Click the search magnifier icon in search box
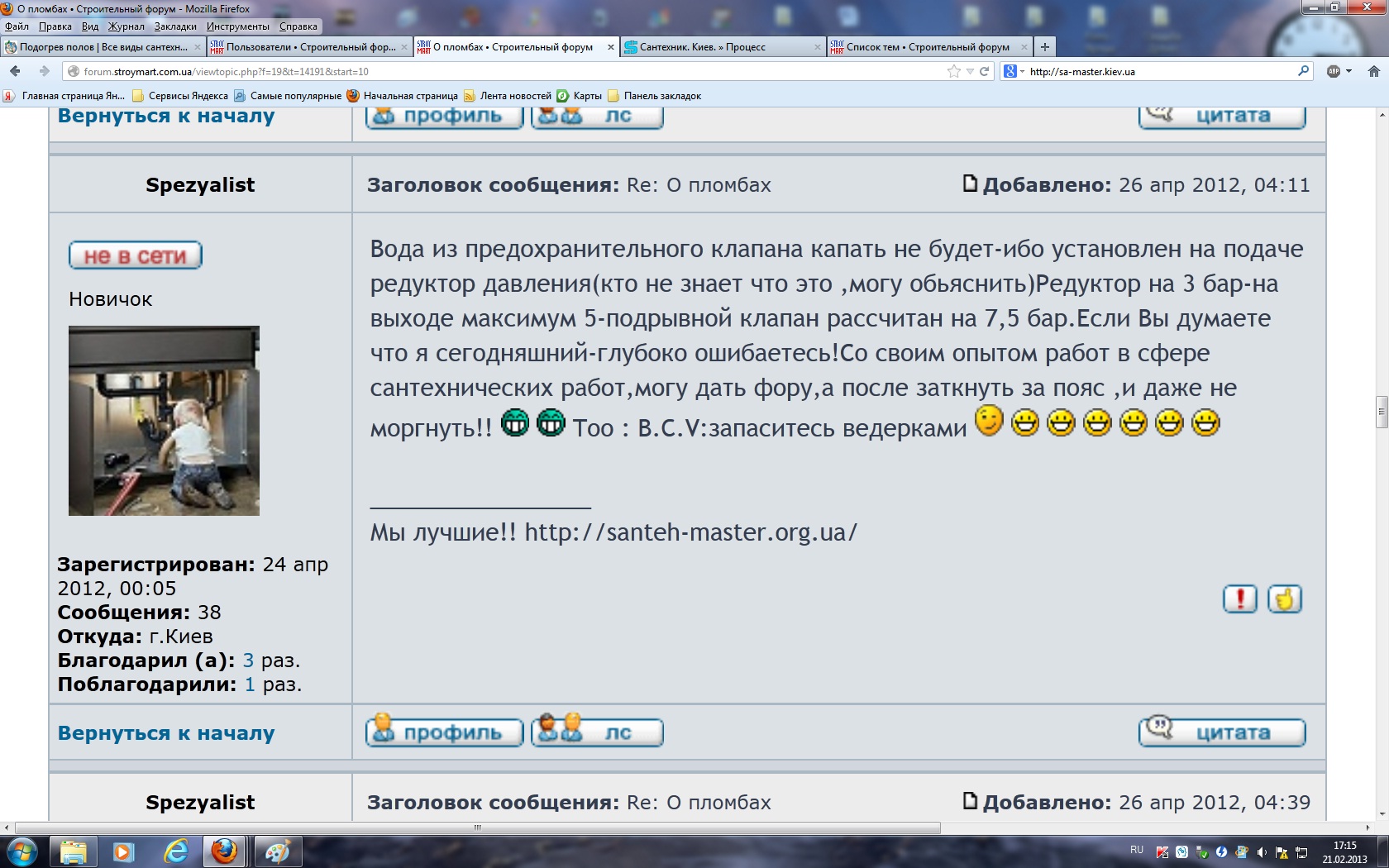The height and width of the screenshot is (868, 1389). tap(1303, 71)
